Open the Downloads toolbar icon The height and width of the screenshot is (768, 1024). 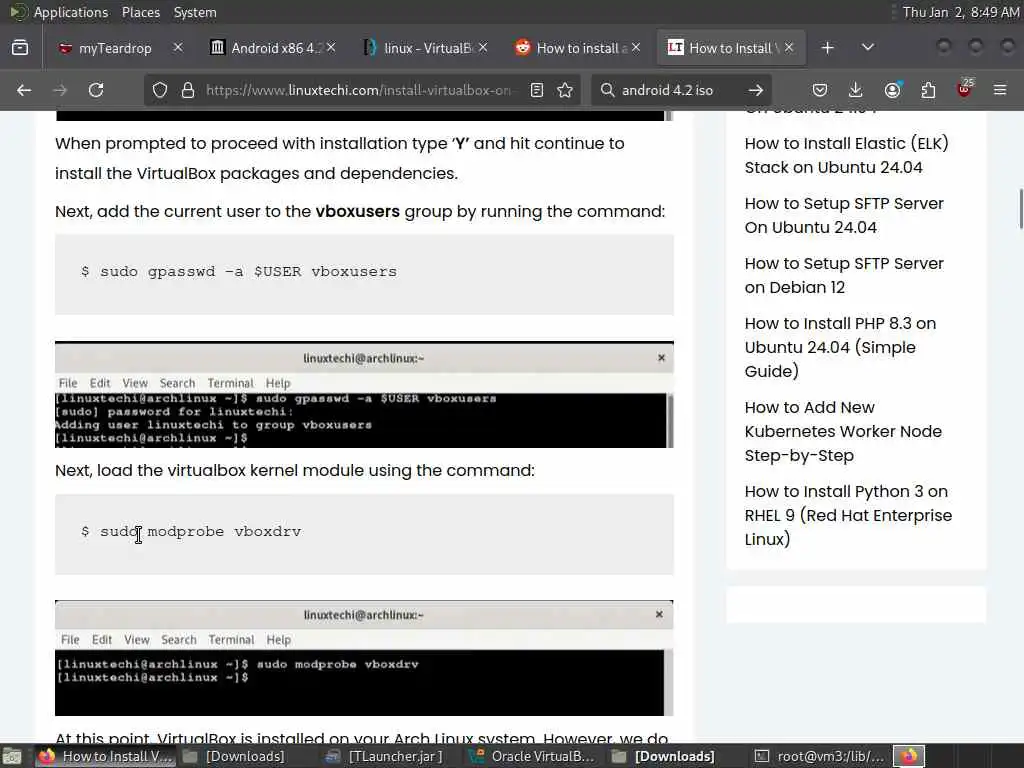click(856, 90)
